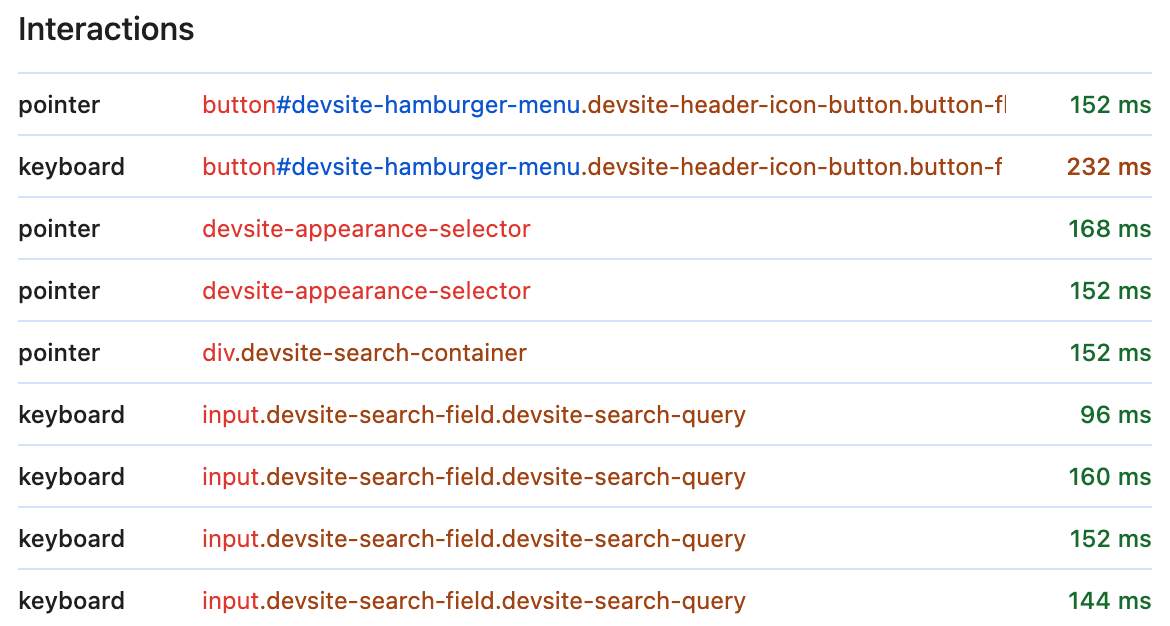Screen dimensions: 1170x626
Task: Open the first devsite-appearance-selector entry
Action: 366,229
